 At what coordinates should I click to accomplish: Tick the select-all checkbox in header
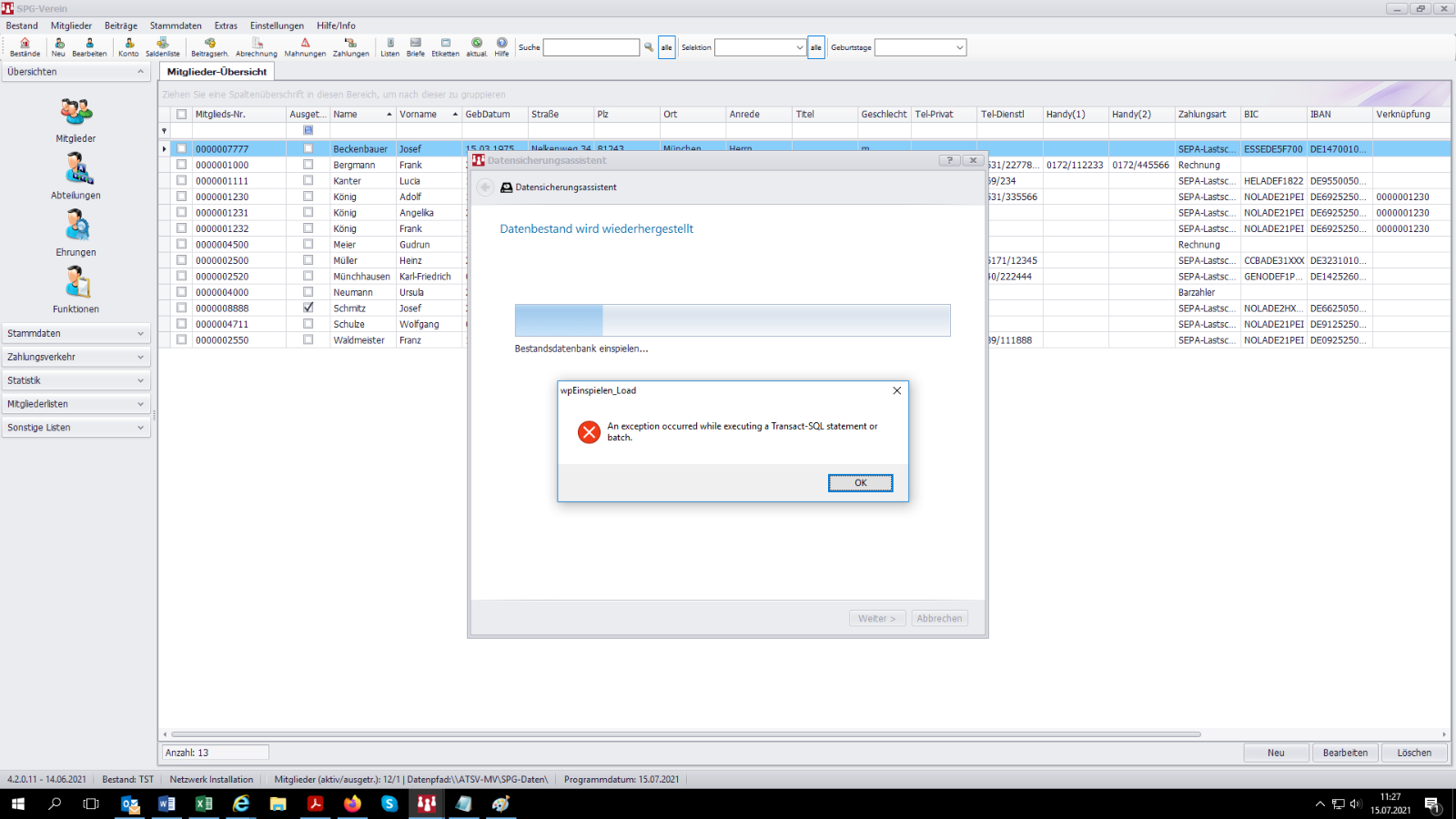pos(182,115)
